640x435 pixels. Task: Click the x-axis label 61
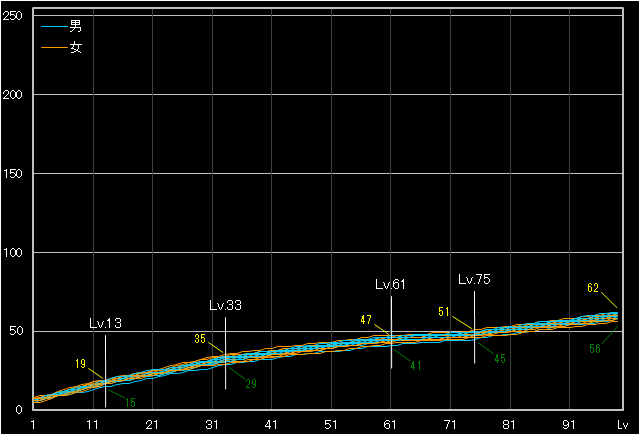(390, 425)
